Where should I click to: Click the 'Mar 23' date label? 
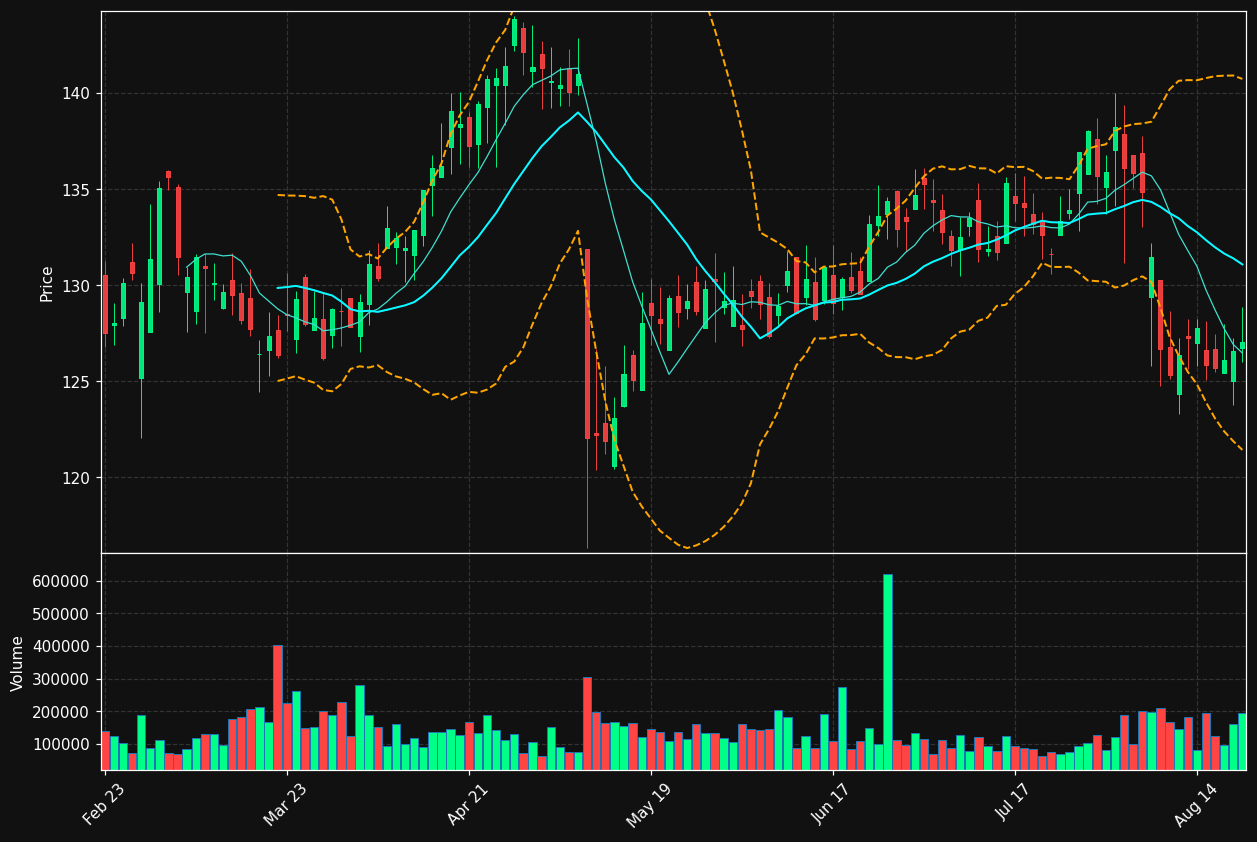[x=286, y=804]
